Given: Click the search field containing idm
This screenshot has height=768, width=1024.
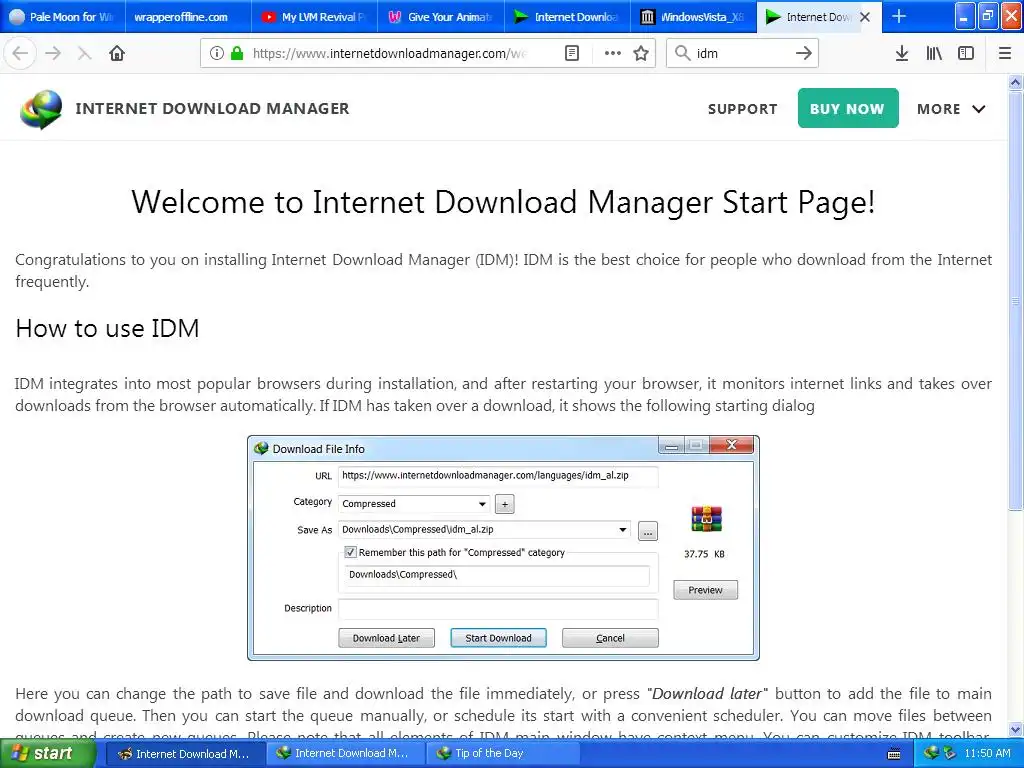Looking at the screenshot, I should 742,54.
